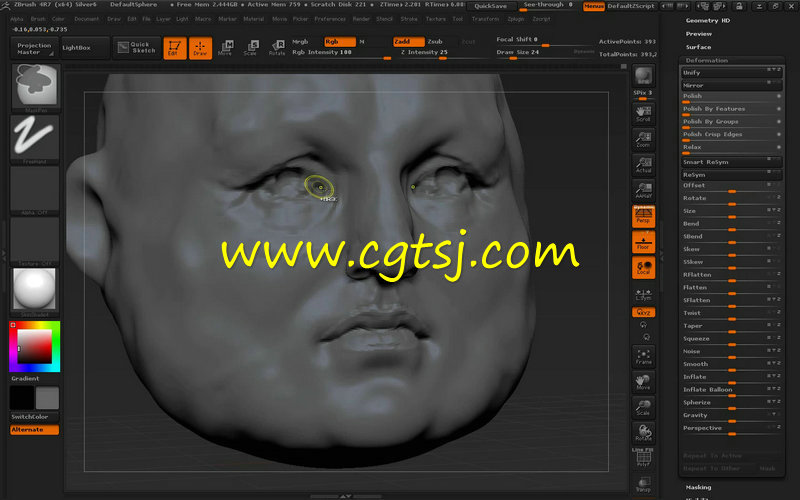Image resolution: width=800 pixels, height=500 pixels.
Task: Open the current brush thumbnail
Action: [x=35, y=86]
